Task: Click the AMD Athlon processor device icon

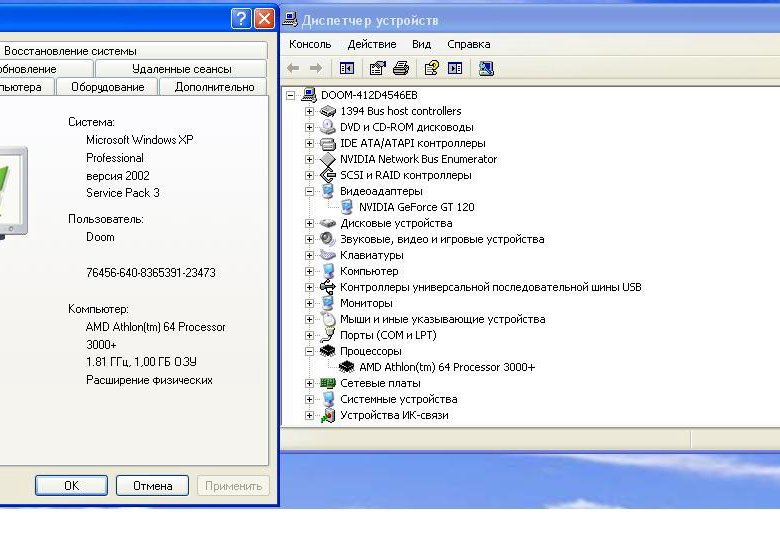Action: point(347,367)
